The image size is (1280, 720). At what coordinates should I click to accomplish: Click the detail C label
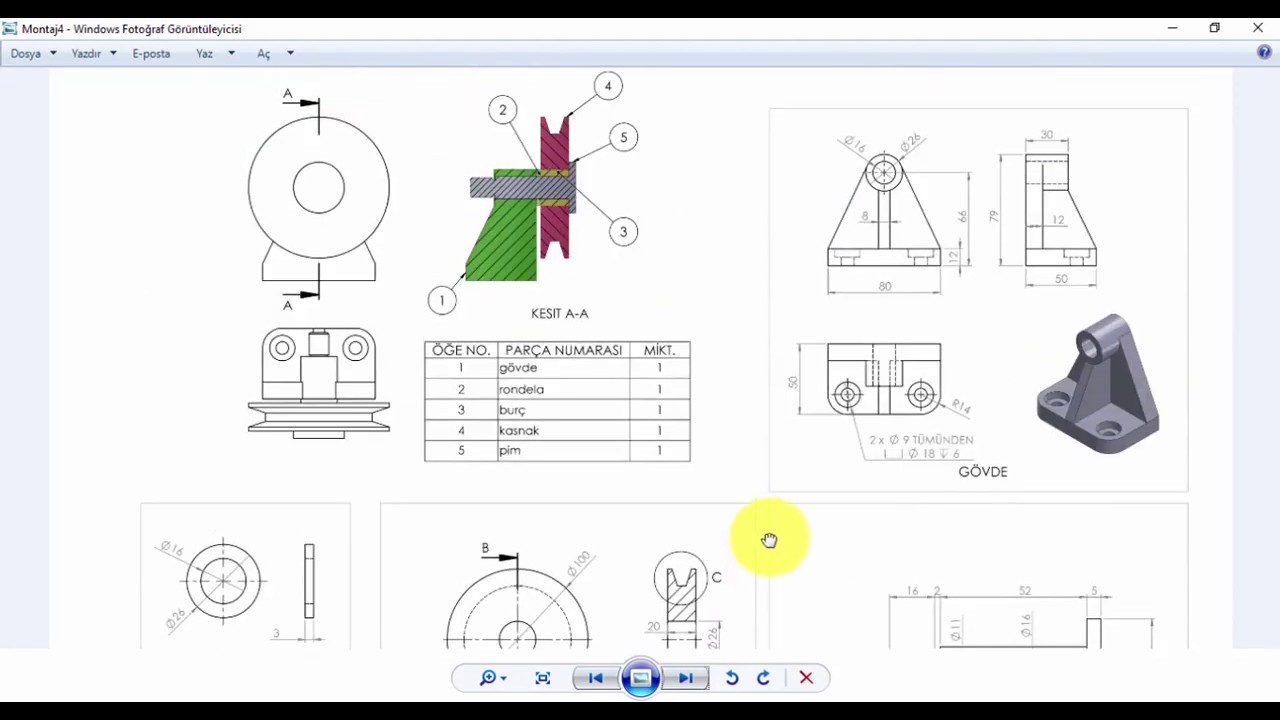716,577
